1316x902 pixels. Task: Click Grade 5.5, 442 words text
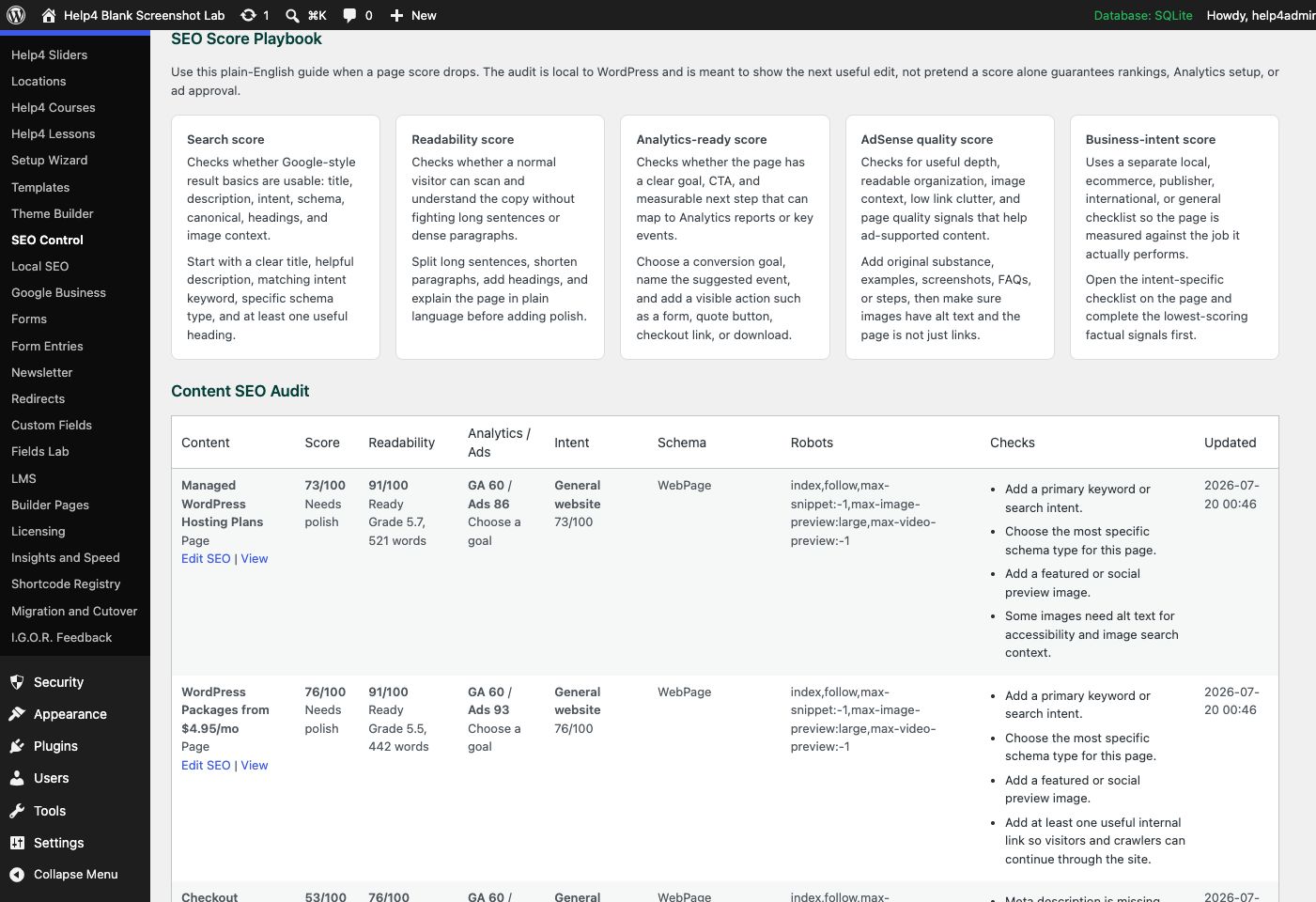[x=398, y=738]
